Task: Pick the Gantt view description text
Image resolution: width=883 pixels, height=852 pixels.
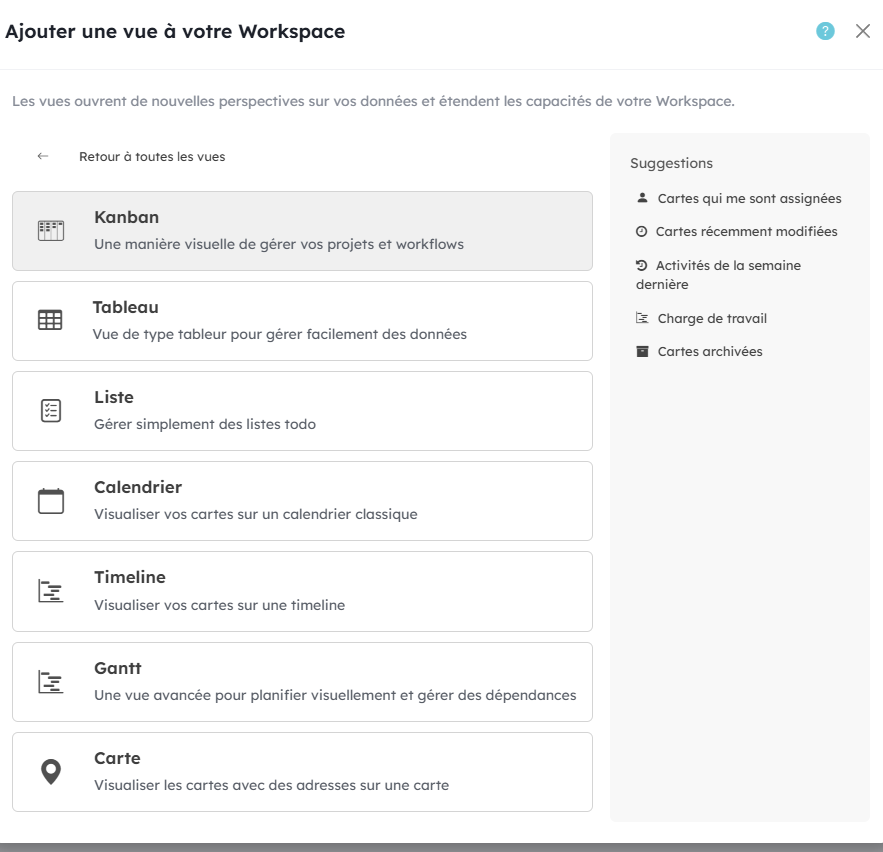Action: click(x=335, y=695)
